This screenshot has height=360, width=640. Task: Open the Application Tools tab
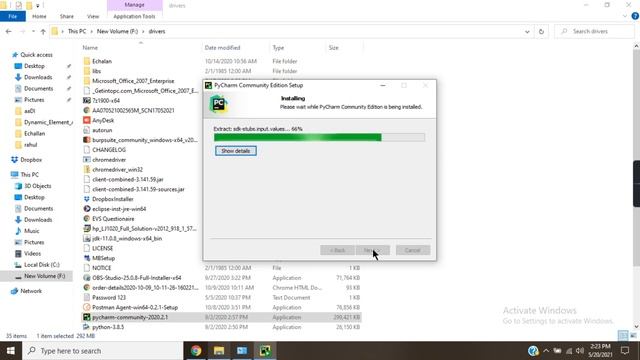pos(134,16)
